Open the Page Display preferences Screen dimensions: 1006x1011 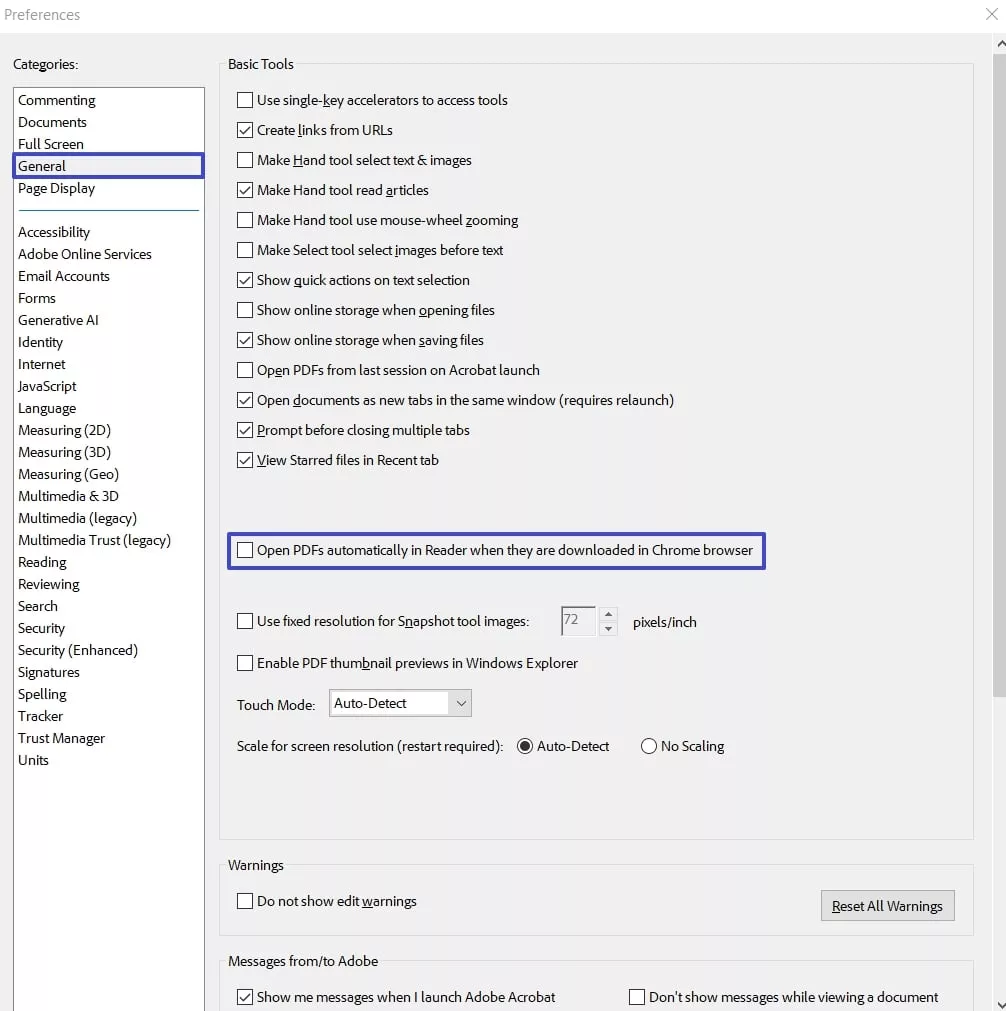pos(56,188)
